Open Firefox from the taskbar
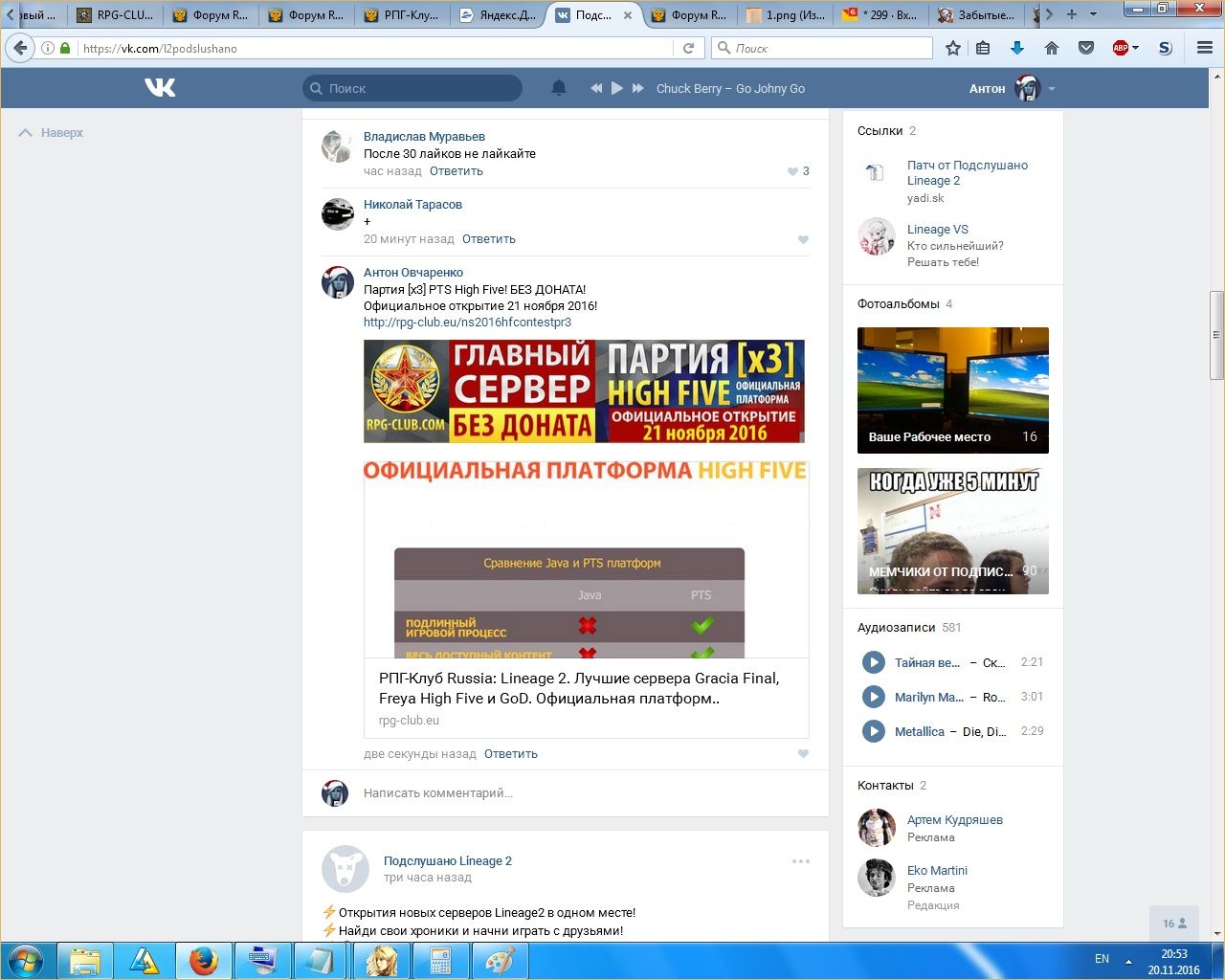 pos(203,961)
